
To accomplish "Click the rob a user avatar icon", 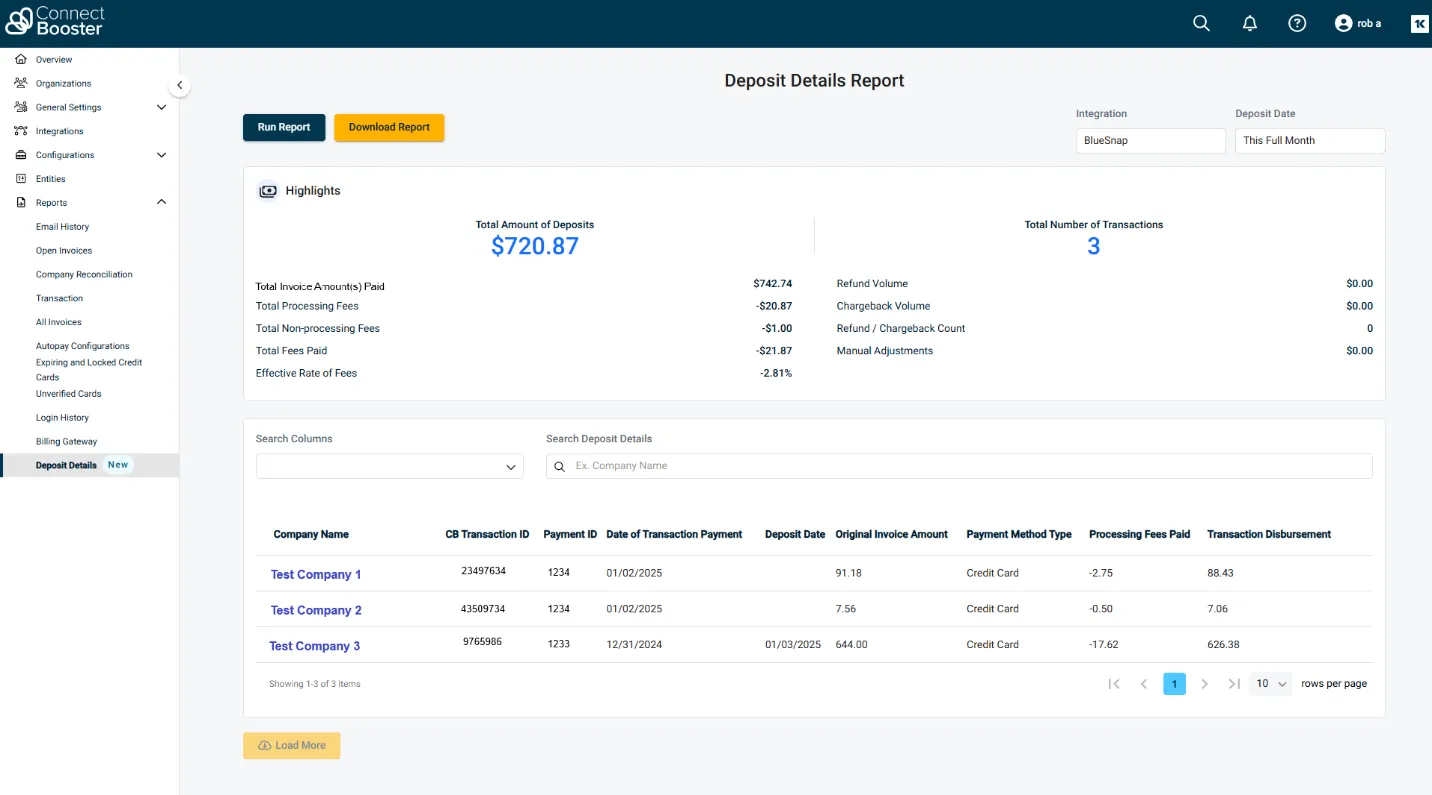I will pos(1343,23).
